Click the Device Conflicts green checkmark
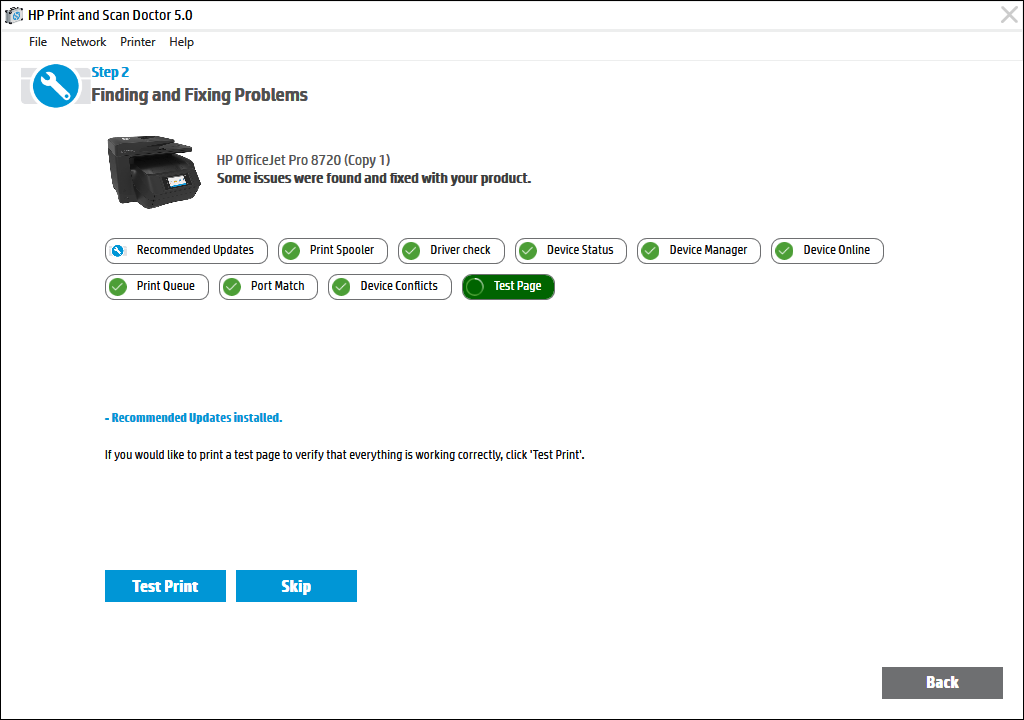This screenshot has height=720, width=1024. pos(342,287)
